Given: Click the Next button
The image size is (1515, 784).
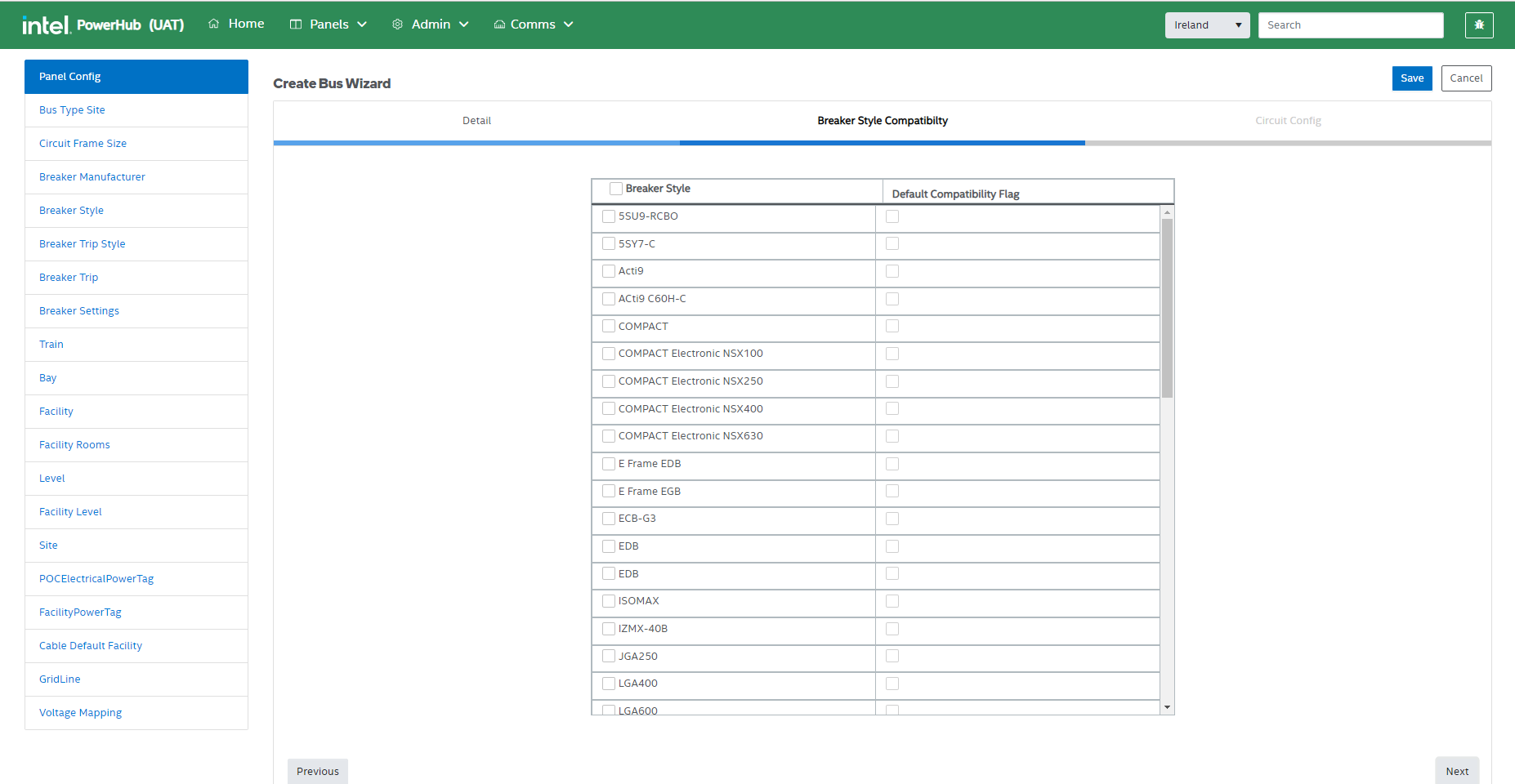Looking at the screenshot, I should 1456,771.
